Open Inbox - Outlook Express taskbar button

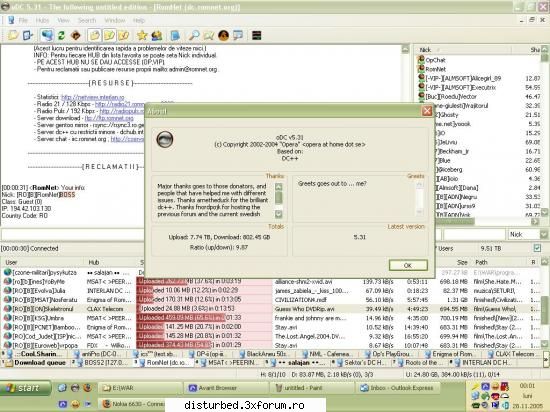398,388
